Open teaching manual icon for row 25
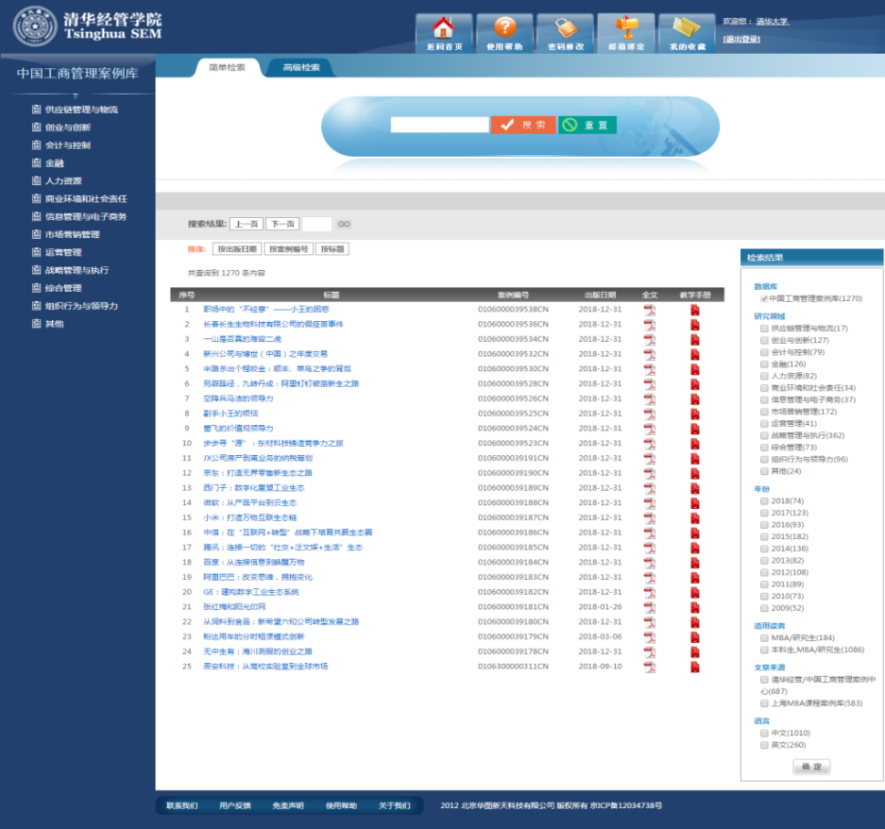The image size is (885, 829). [x=695, y=666]
